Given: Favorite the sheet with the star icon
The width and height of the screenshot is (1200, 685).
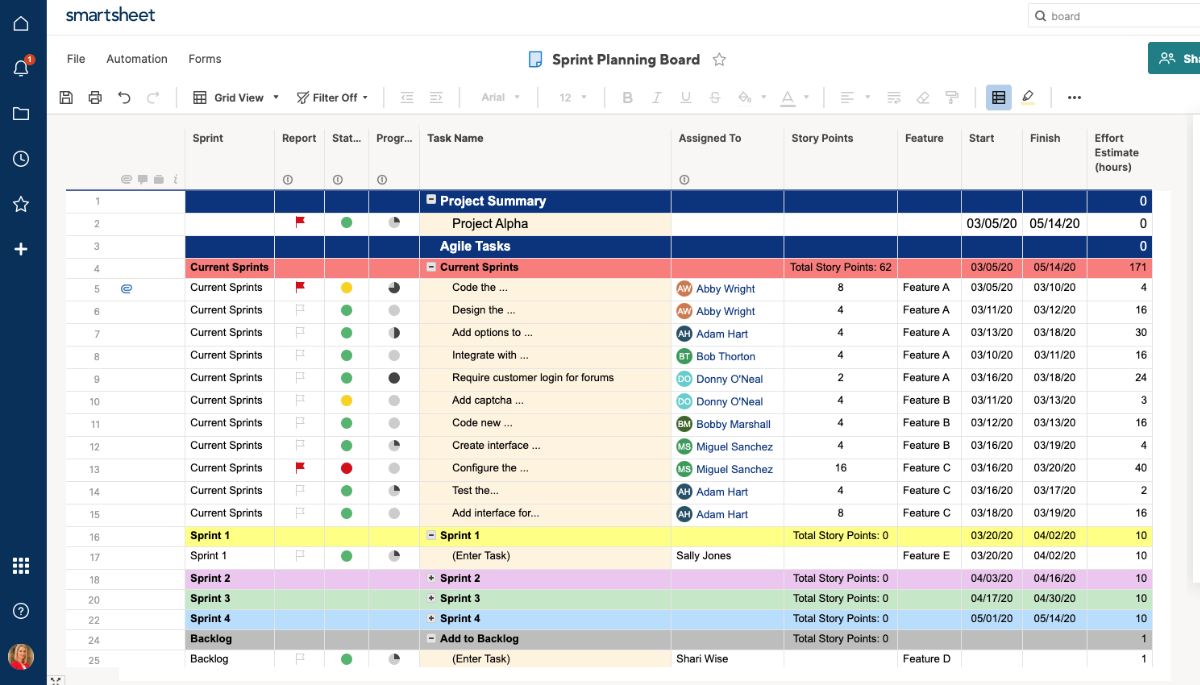Looking at the screenshot, I should click(719, 60).
